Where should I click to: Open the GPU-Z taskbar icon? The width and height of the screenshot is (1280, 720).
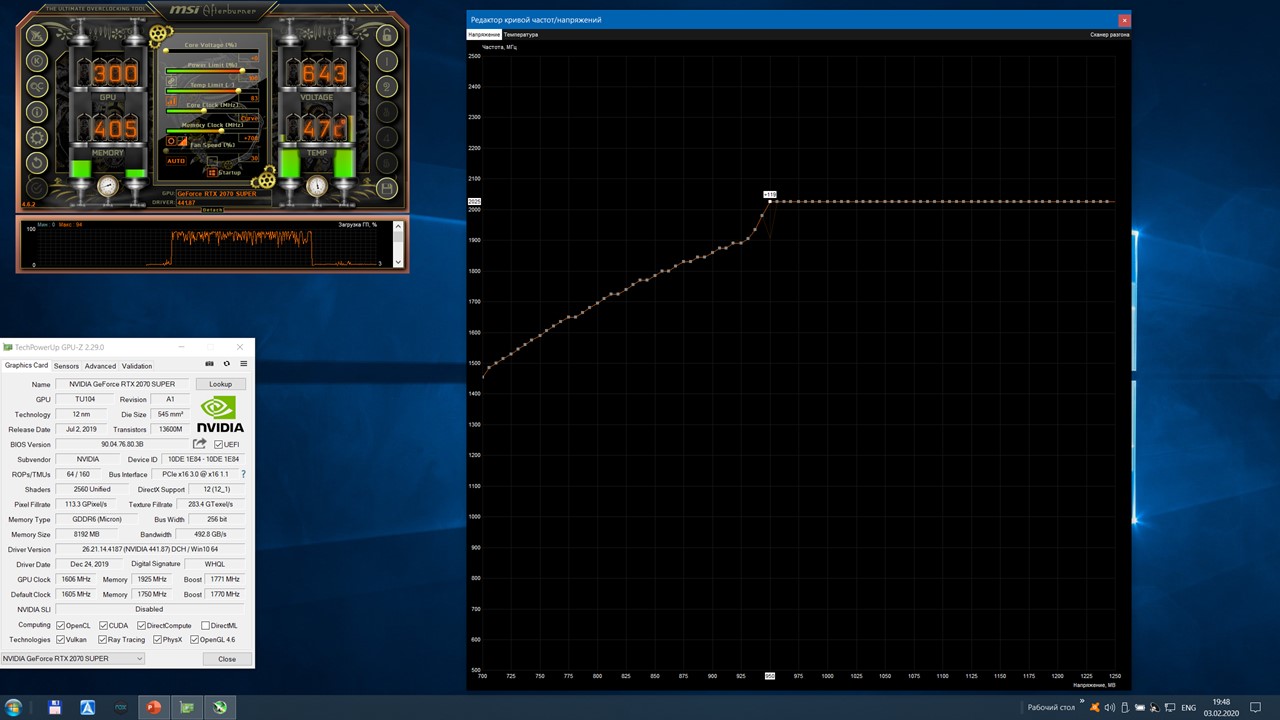187,707
